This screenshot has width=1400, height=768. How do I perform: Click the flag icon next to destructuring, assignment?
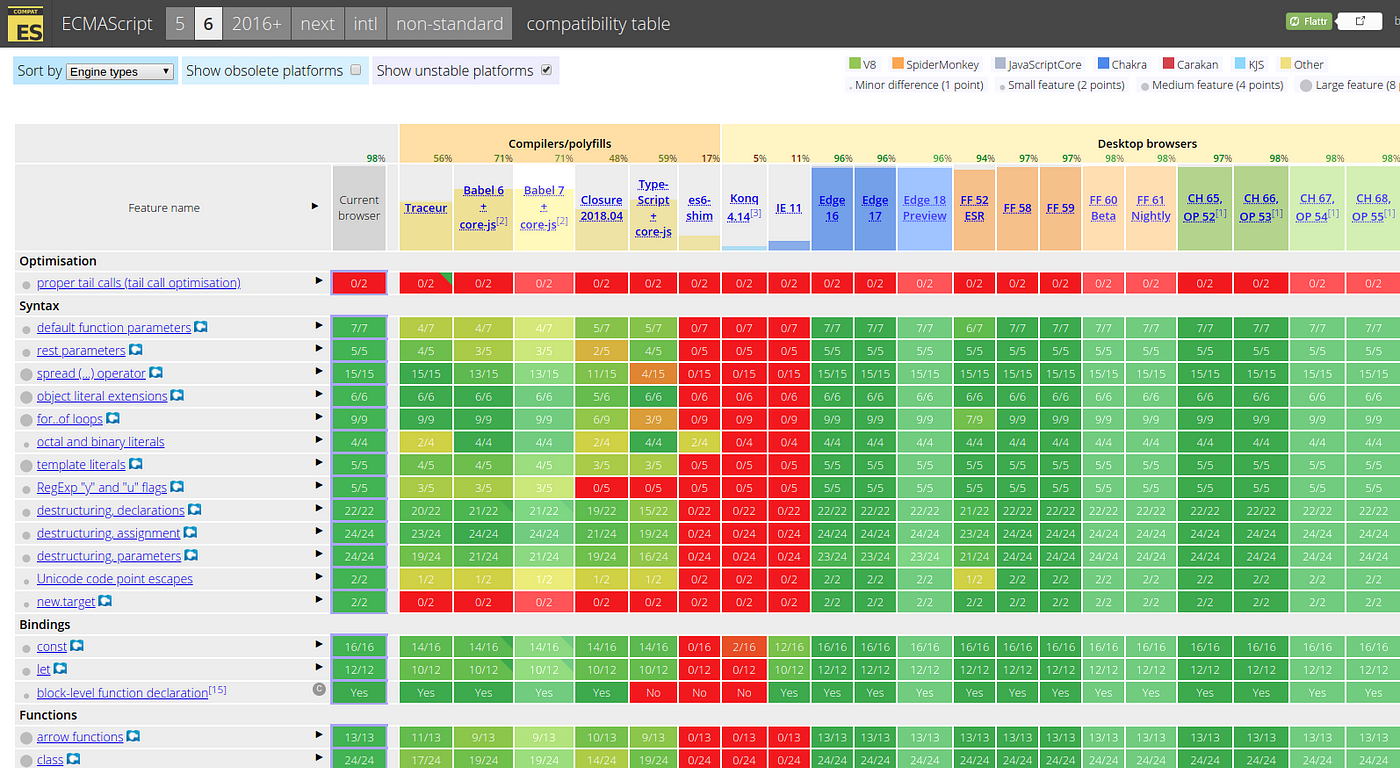pos(190,533)
